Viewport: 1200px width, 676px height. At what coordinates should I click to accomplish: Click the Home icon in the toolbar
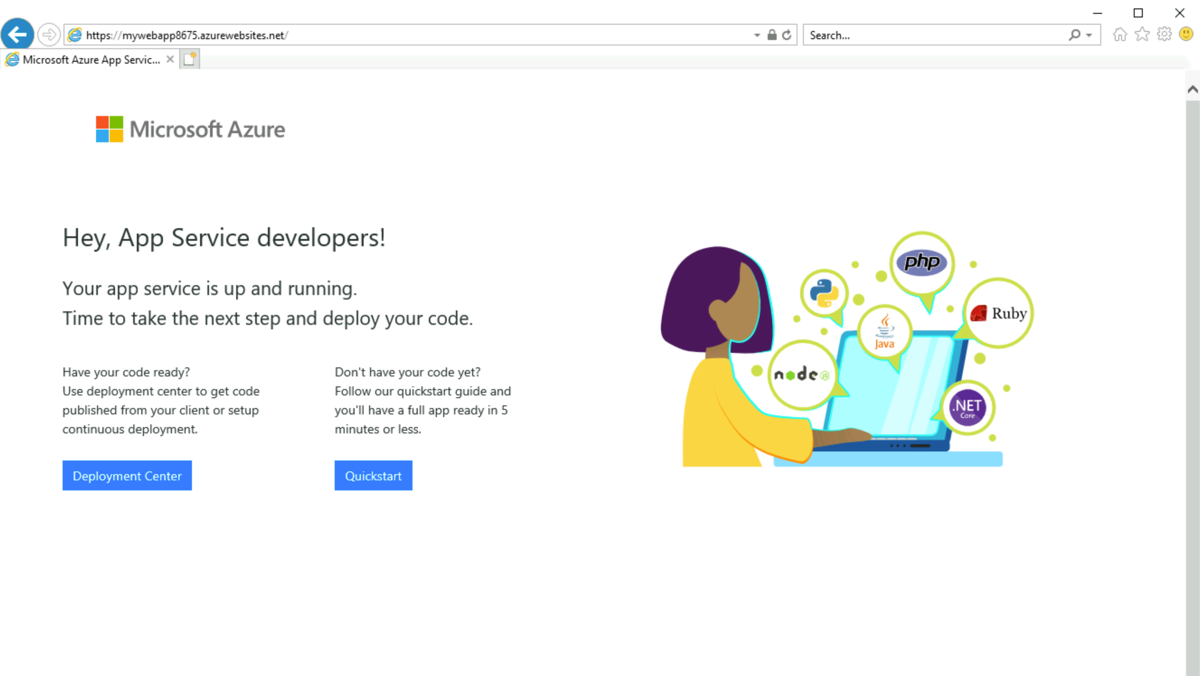pos(1119,33)
